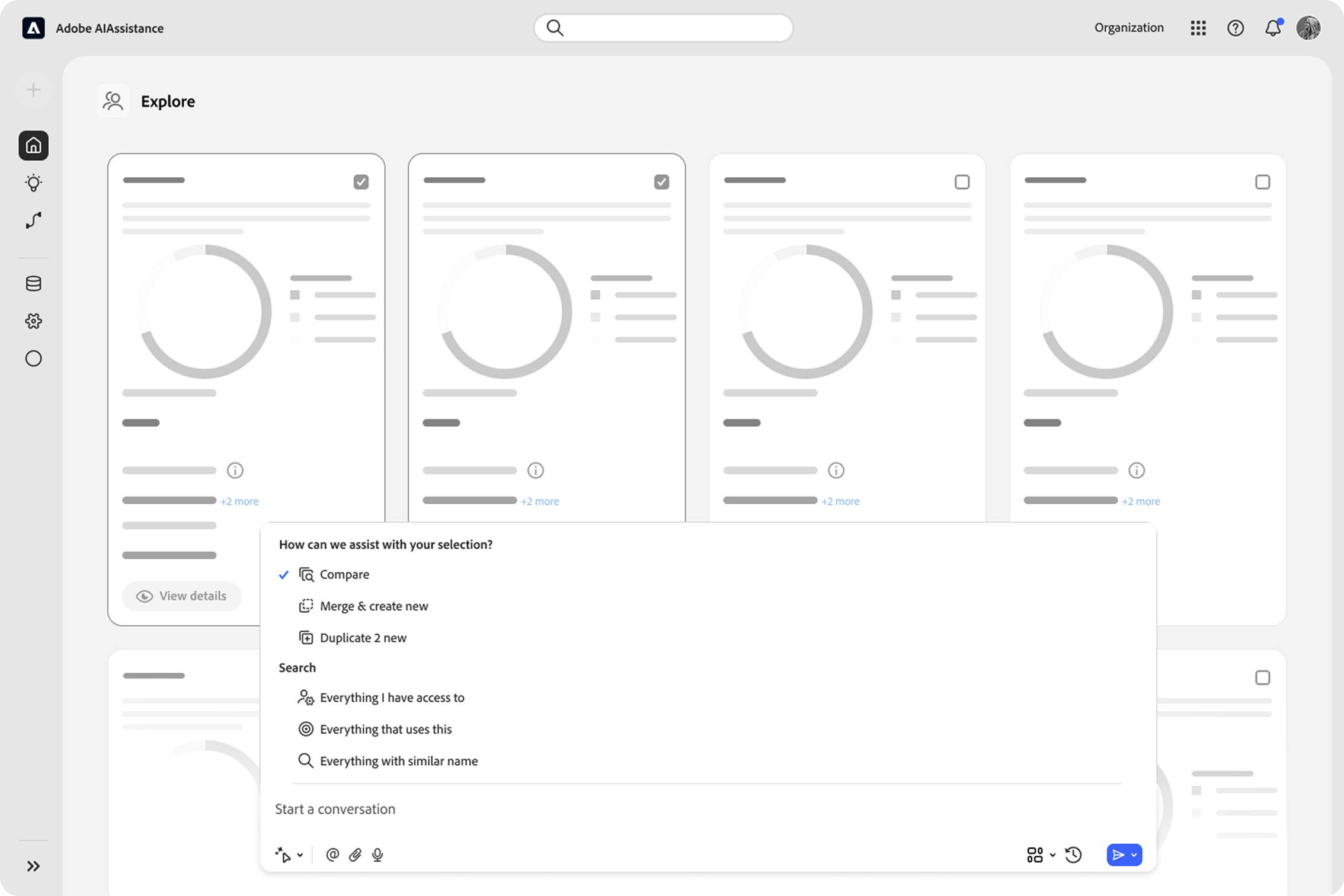Open the +2 more link on the fourth card
The width and height of the screenshot is (1344, 896).
[x=1141, y=501]
